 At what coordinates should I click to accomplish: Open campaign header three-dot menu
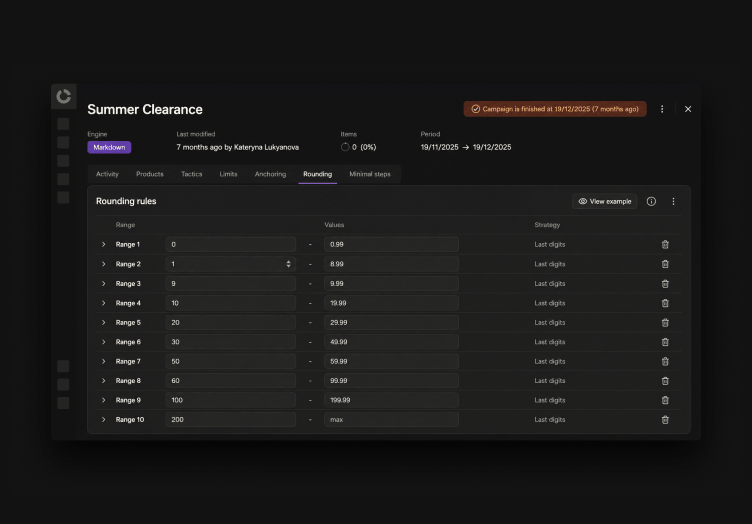662,109
